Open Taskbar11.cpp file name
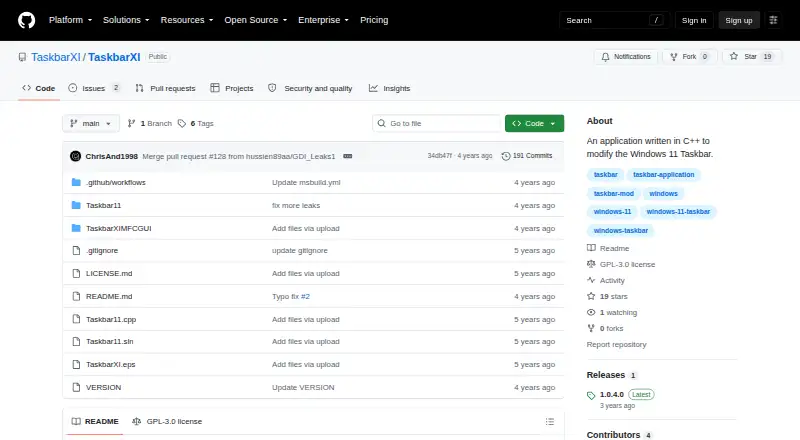This screenshot has height=440, width=800. point(111,320)
